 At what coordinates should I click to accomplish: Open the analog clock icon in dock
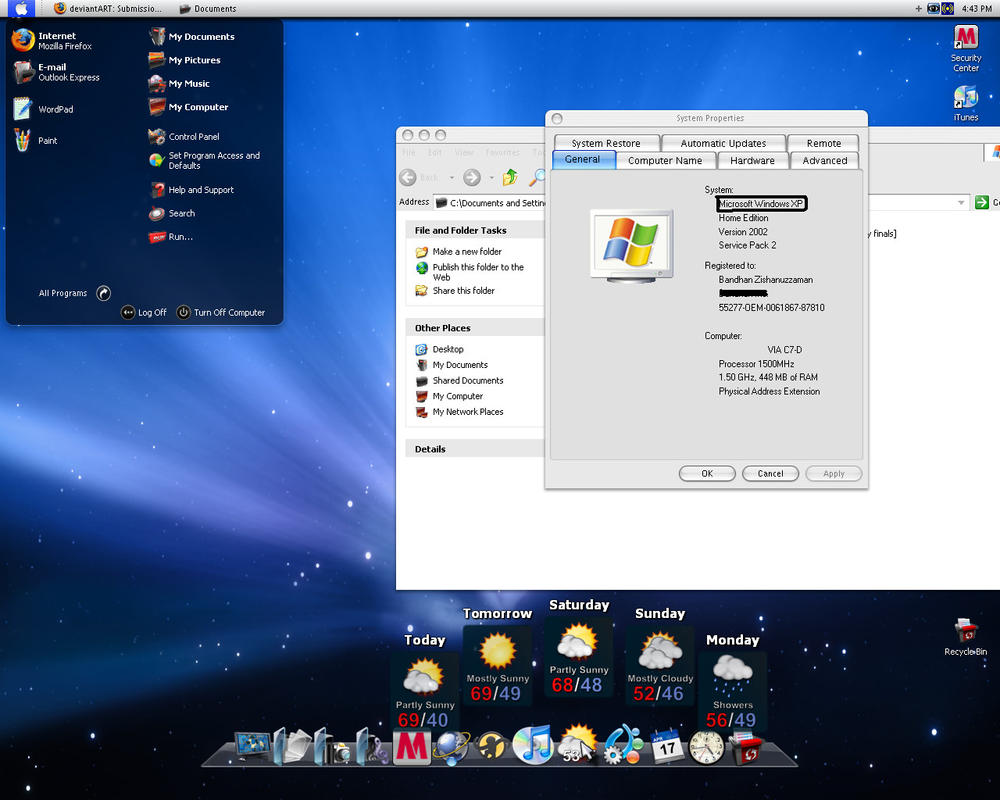tap(705, 747)
